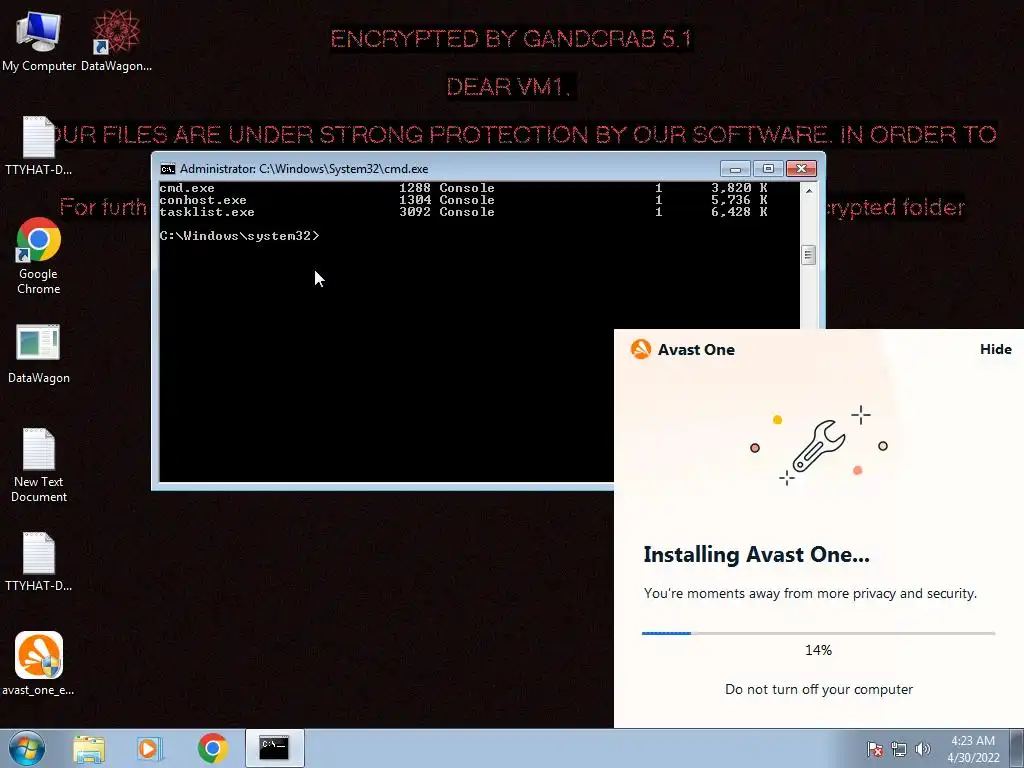Image resolution: width=1024 pixels, height=768 pixels.
Task: Click the cmd.exe row in cmd output
Action: pos(463,188)
